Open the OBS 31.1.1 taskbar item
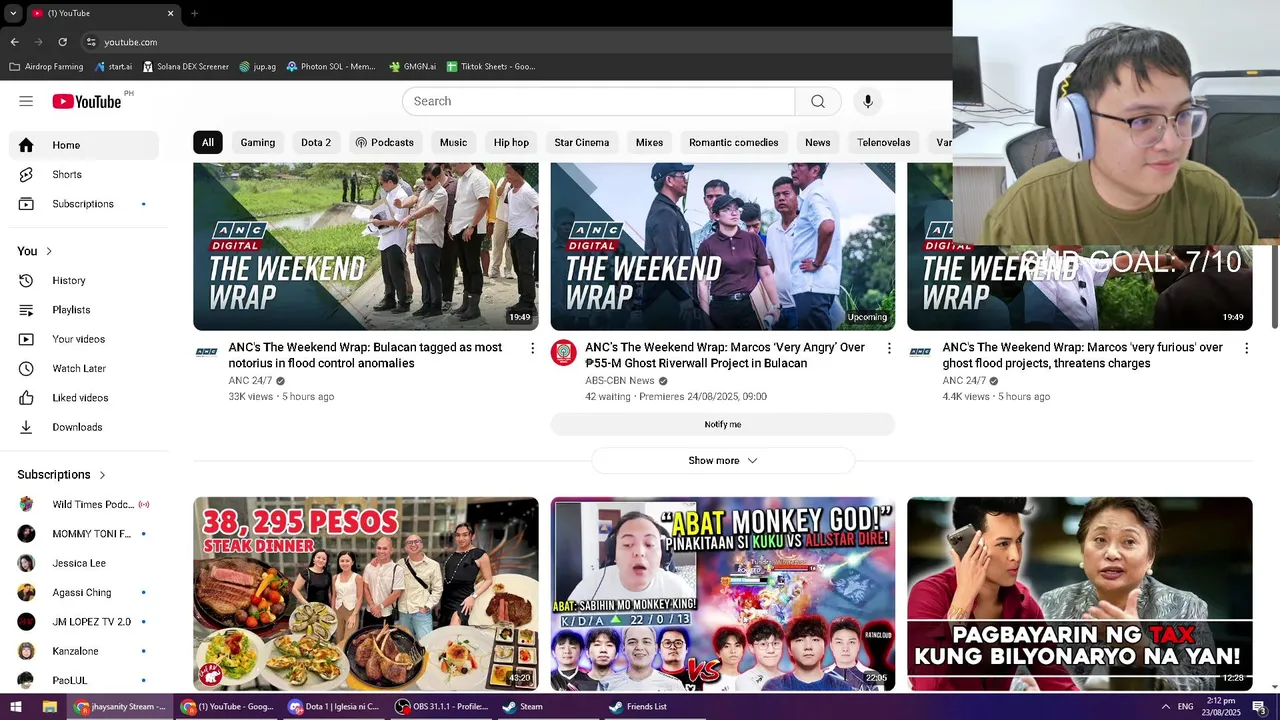The width and height of the screenshot is (1280, 720). click(x=442, y=706)
